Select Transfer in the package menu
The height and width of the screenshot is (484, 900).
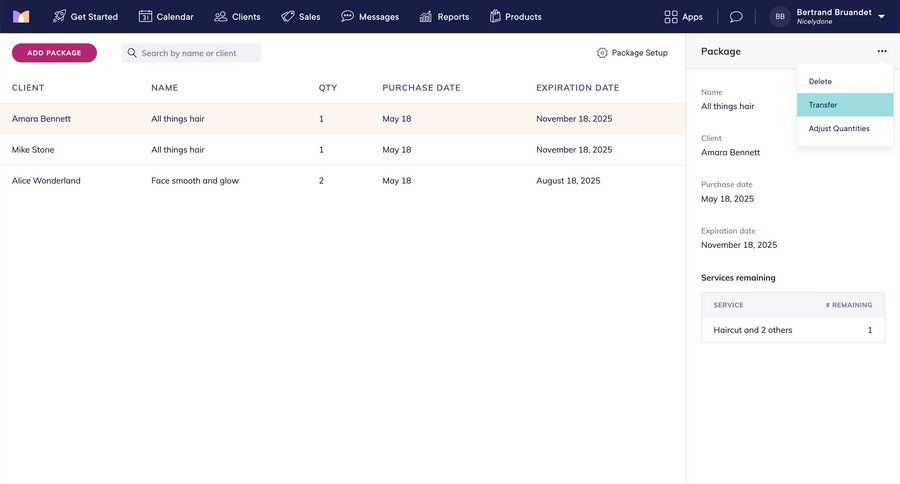[823, 105]
